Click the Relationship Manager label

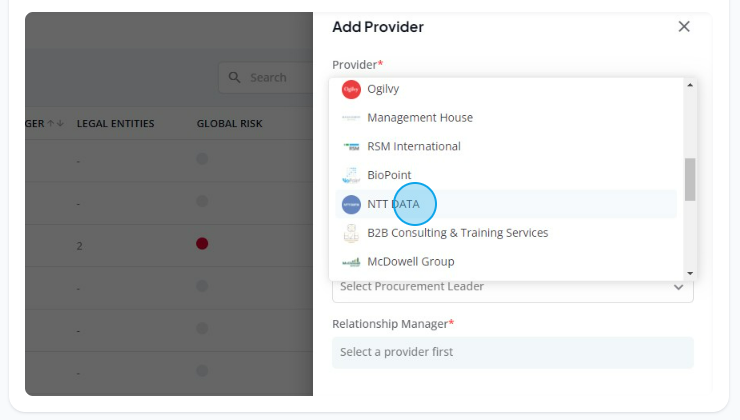[393, 324]
